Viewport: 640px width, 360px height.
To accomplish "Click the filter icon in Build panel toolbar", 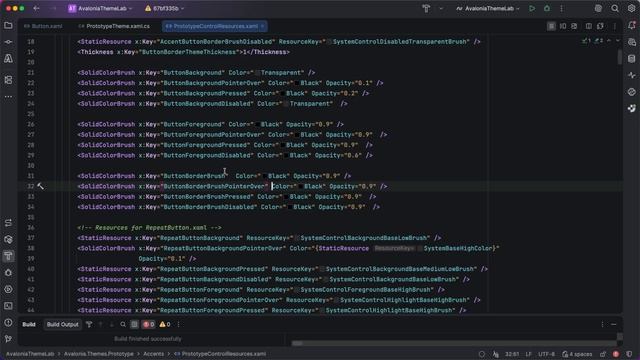I will click(89, 324).
